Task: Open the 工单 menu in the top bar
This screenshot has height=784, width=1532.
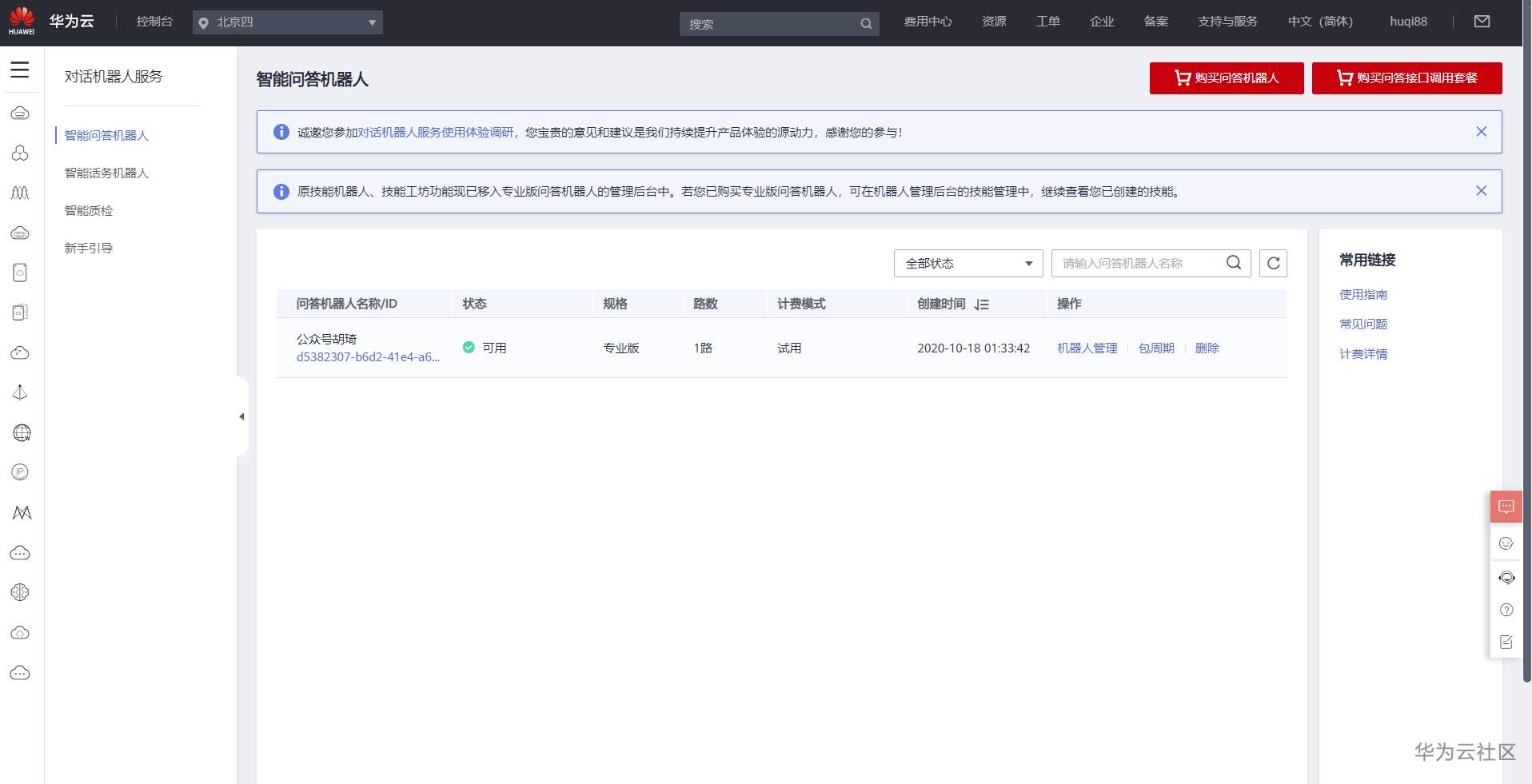Action: pos(1047,21)
